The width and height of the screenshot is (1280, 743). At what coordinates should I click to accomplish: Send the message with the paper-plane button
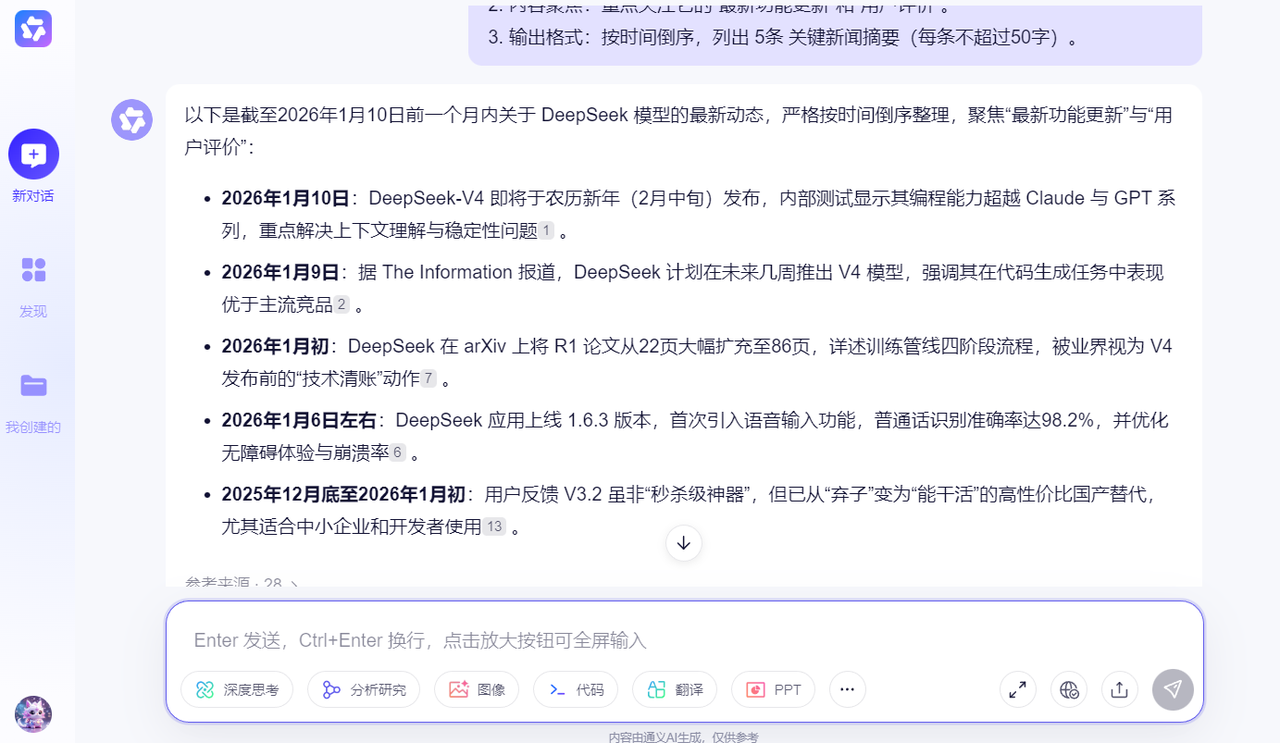tap(1173, 689)
